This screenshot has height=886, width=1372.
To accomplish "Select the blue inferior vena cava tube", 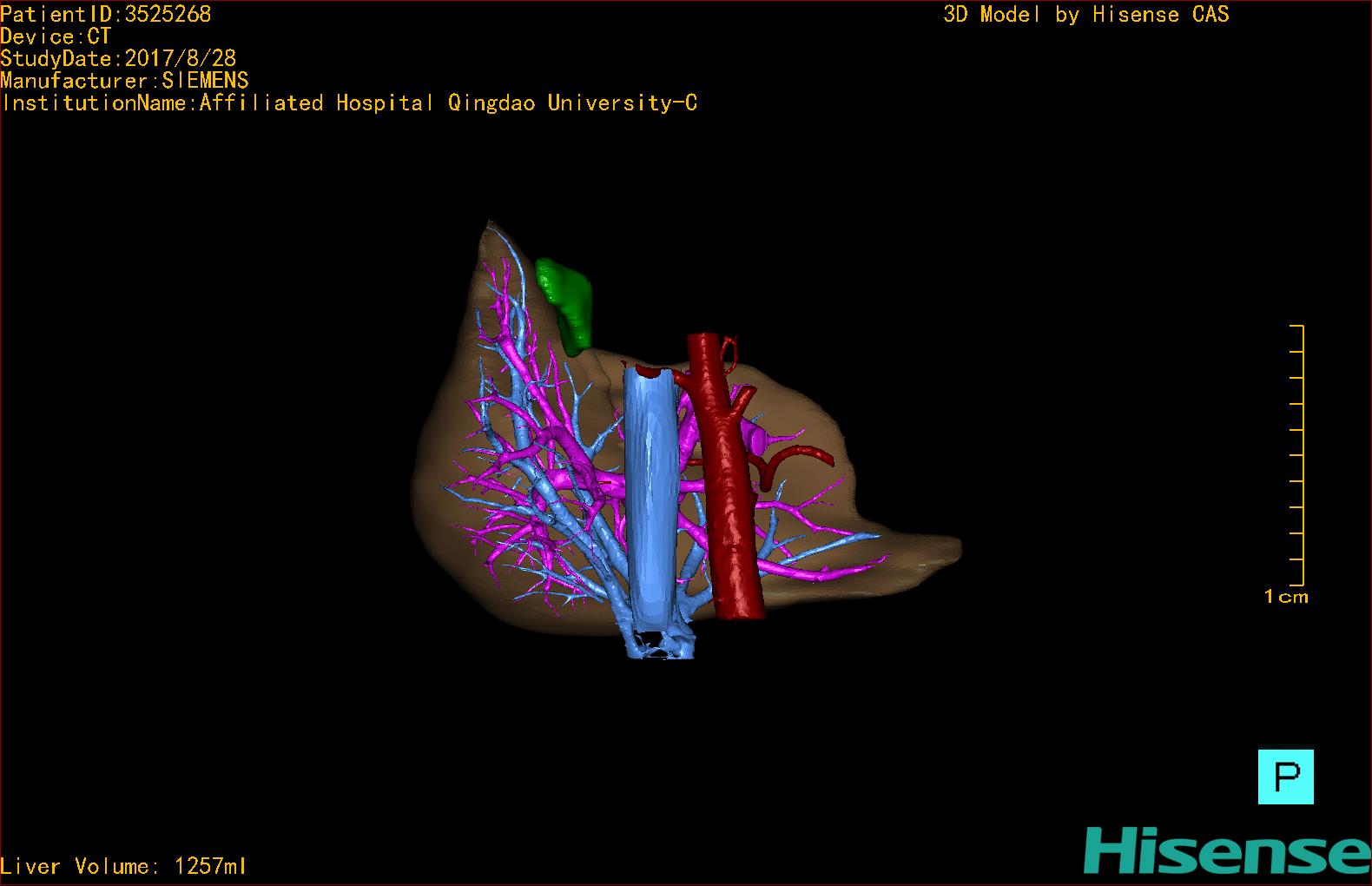I will pyautogui.click(x=651, y=499).
